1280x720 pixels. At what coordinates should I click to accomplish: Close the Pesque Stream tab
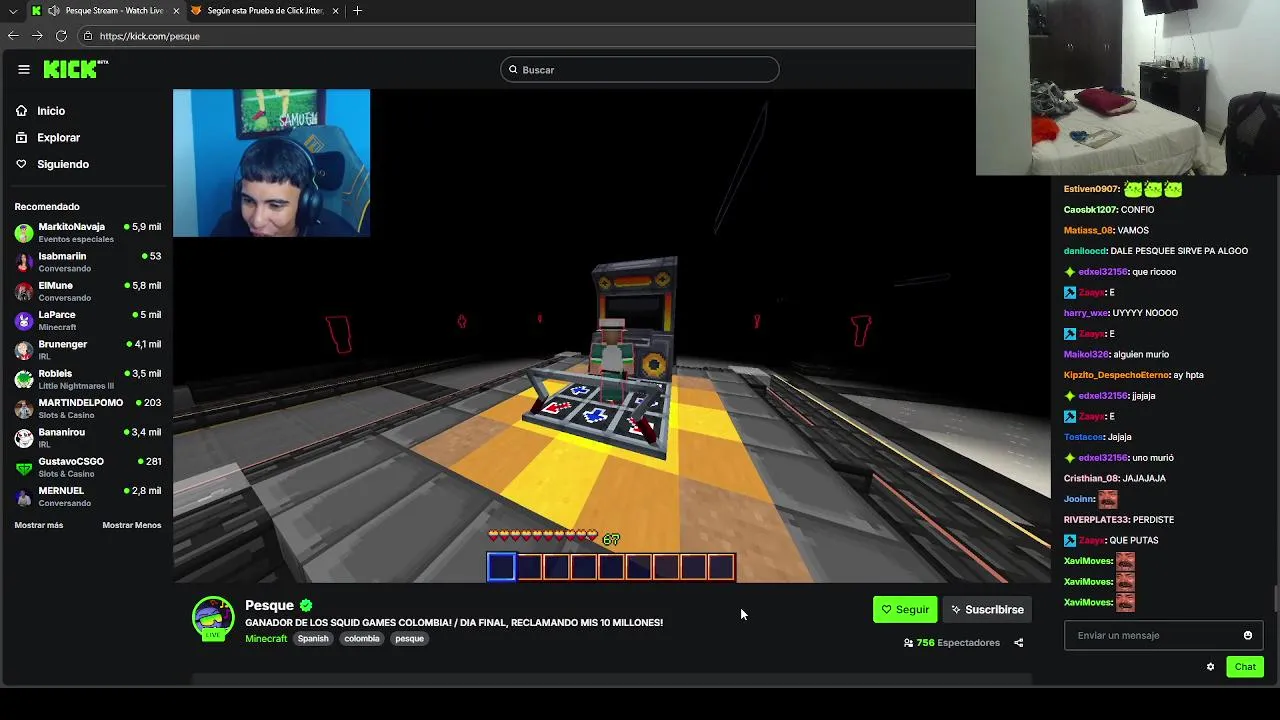[177, 11]
